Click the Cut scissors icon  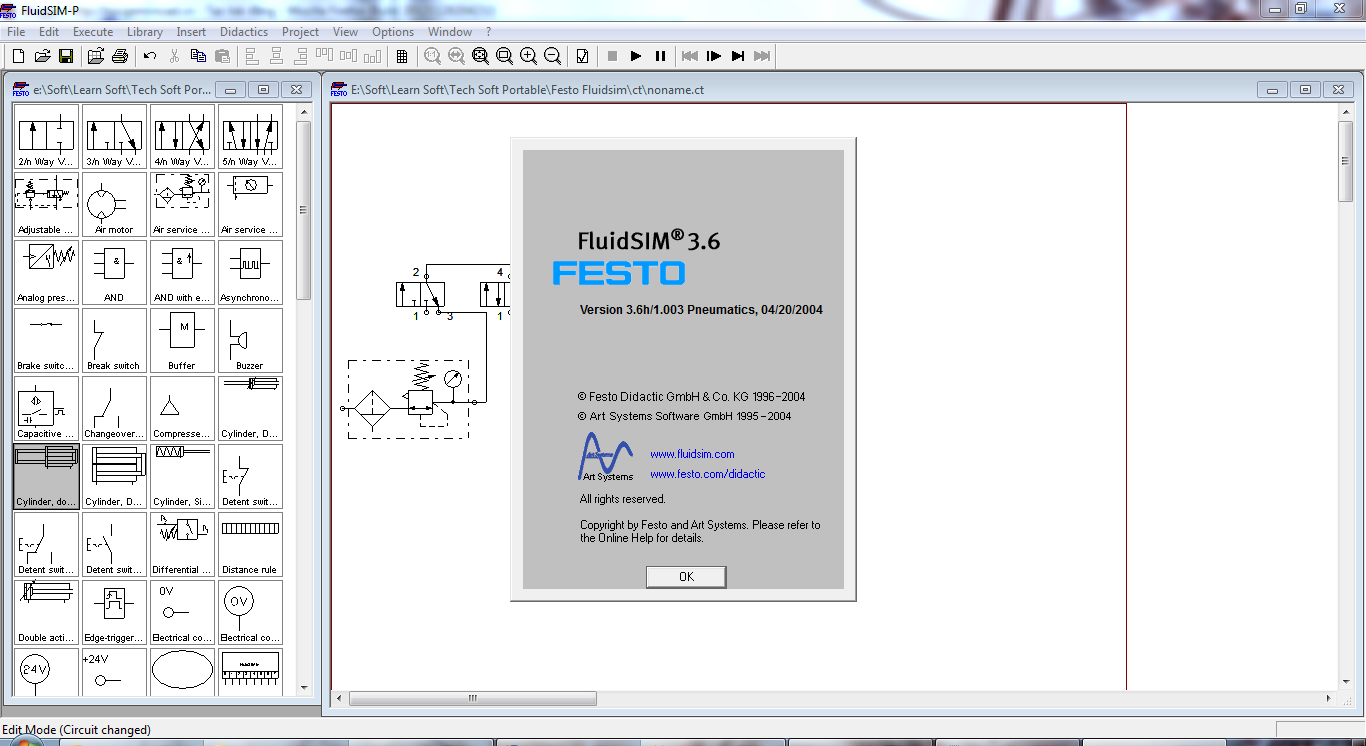[x=174, y=56]
